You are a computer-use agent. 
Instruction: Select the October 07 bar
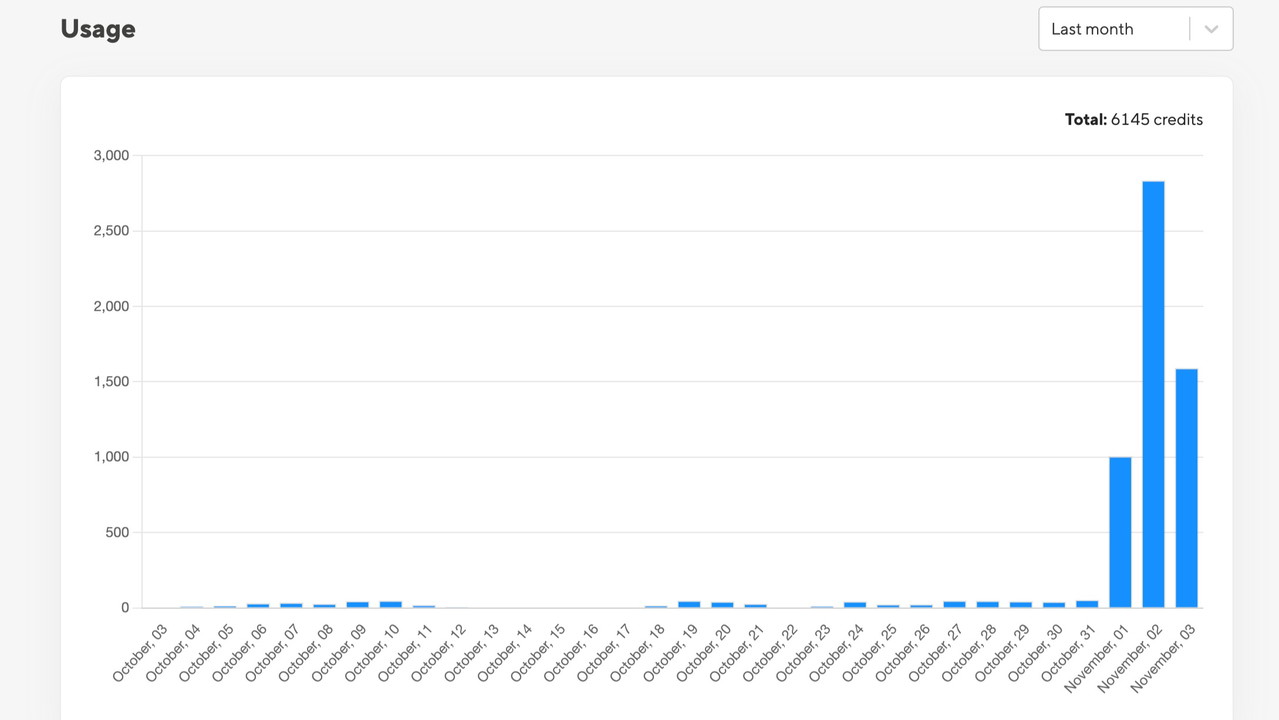tap(291, 604)
